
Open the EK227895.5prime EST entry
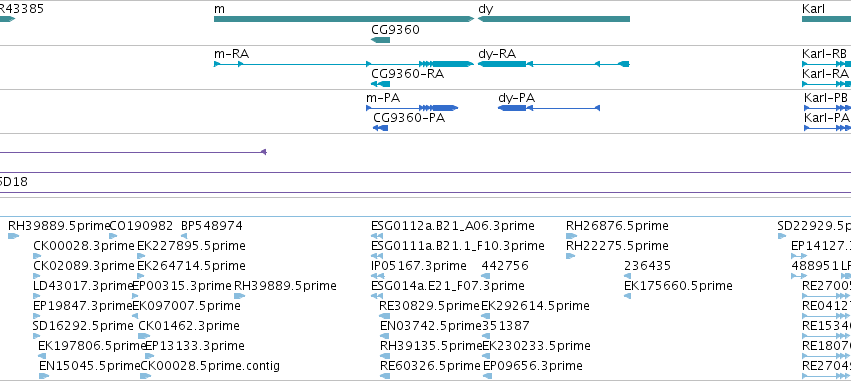point(191,246)
